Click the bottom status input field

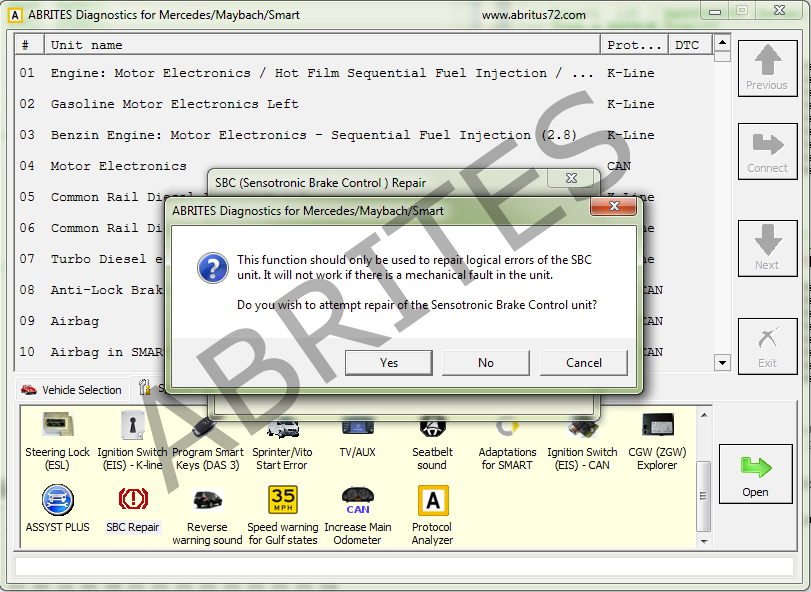(404, 567)
